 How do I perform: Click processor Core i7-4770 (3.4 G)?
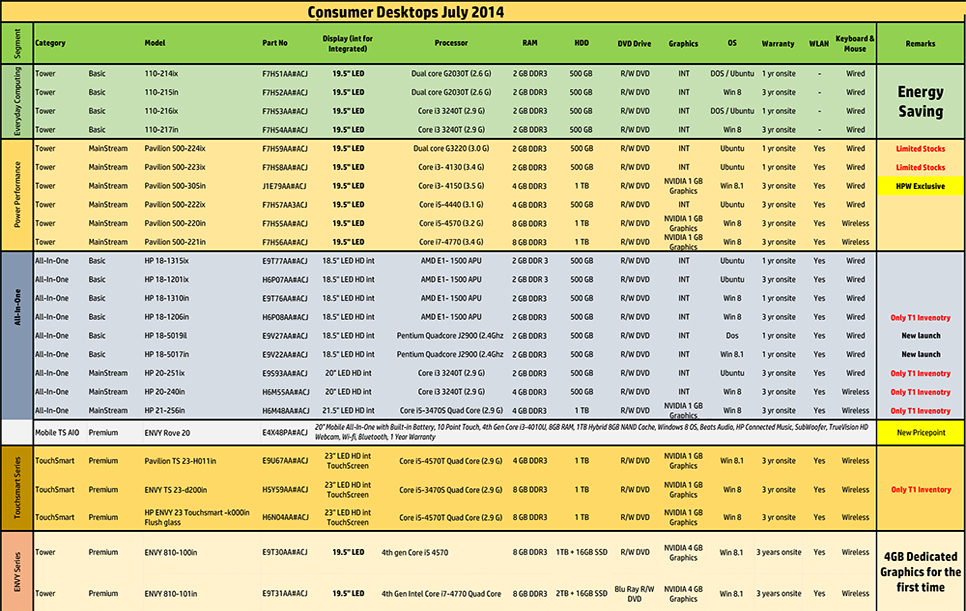click(x=451, y=242)
